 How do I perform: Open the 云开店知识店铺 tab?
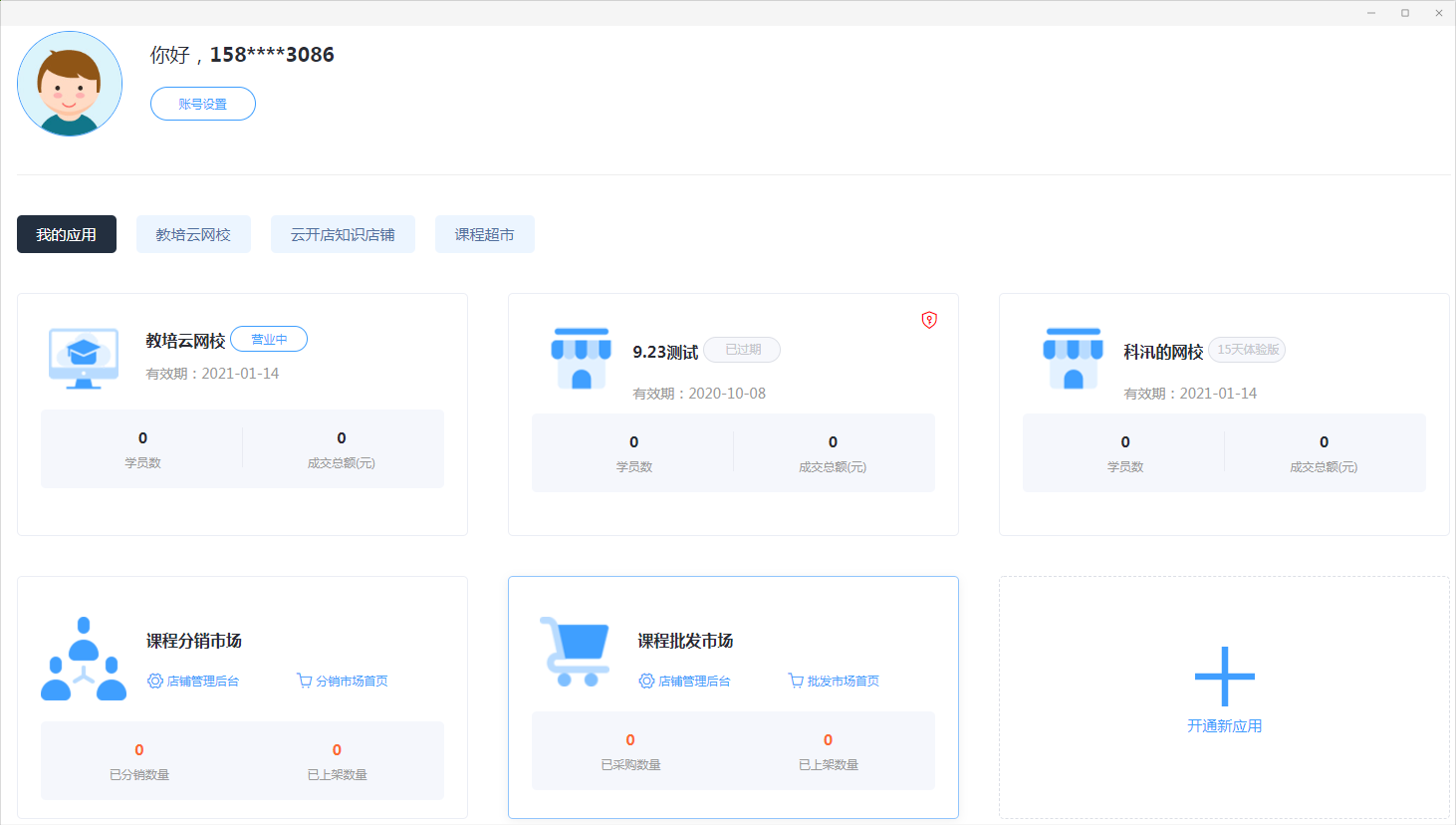(343, 234)
